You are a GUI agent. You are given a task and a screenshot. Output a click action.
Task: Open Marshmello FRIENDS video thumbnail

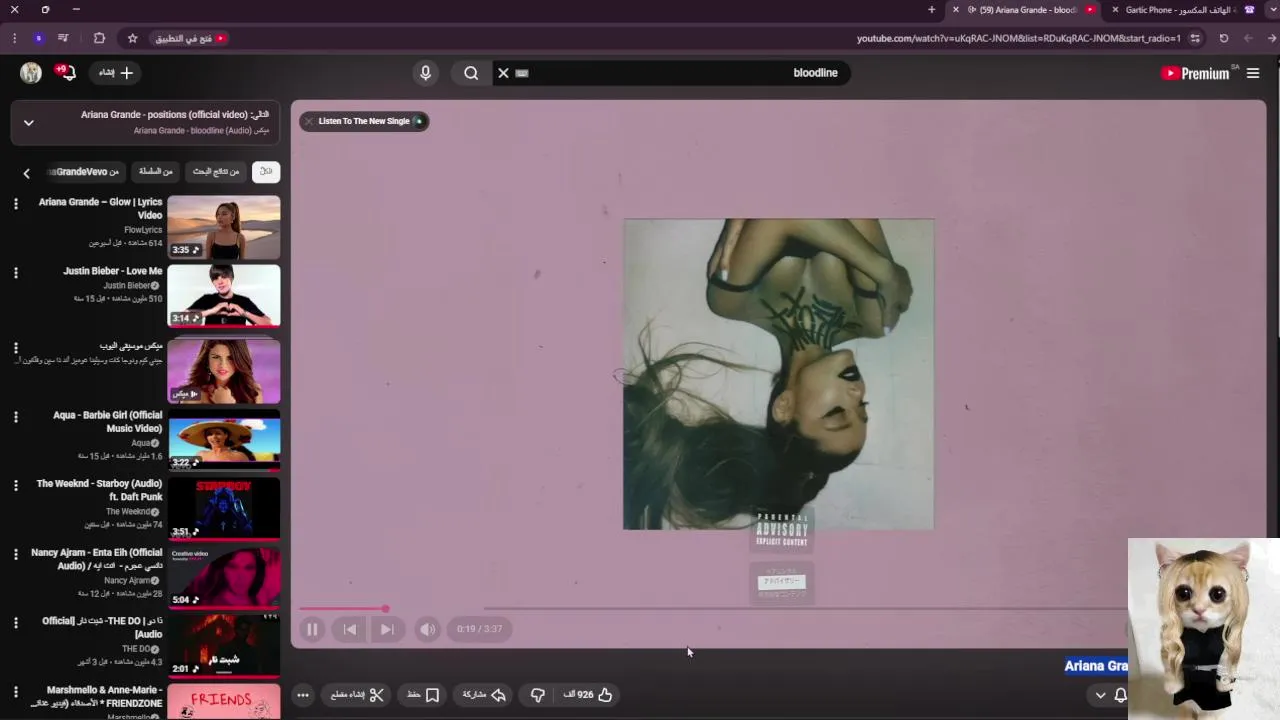(224, 702)
